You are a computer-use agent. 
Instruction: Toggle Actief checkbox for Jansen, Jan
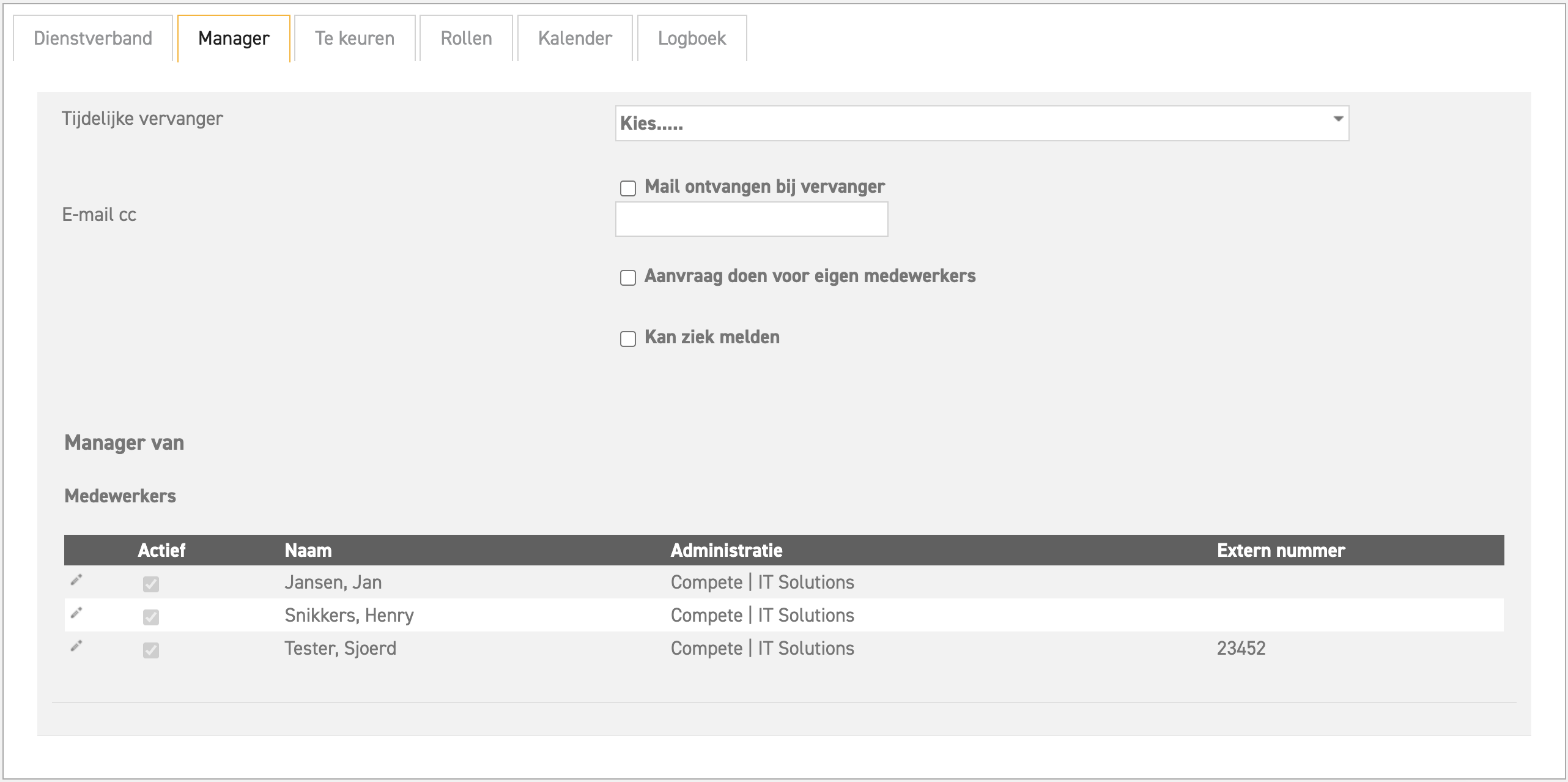coord(151,584)
